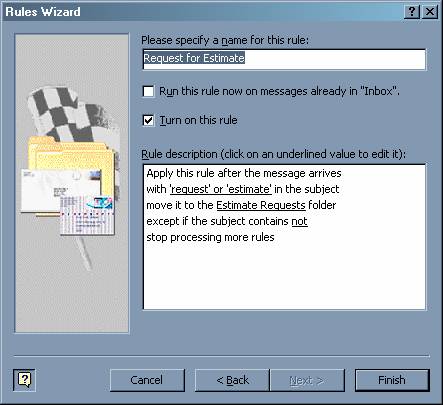Image resolution: width=443 pixels, height=405 pixels.
Task: Click the 'stop processing more rules' line
Action: [210, 237]
